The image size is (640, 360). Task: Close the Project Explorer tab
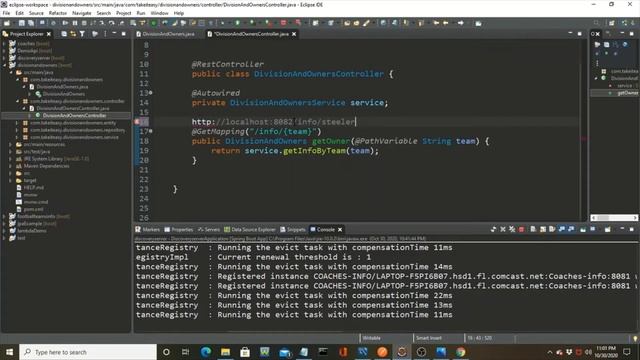(49, 34)
